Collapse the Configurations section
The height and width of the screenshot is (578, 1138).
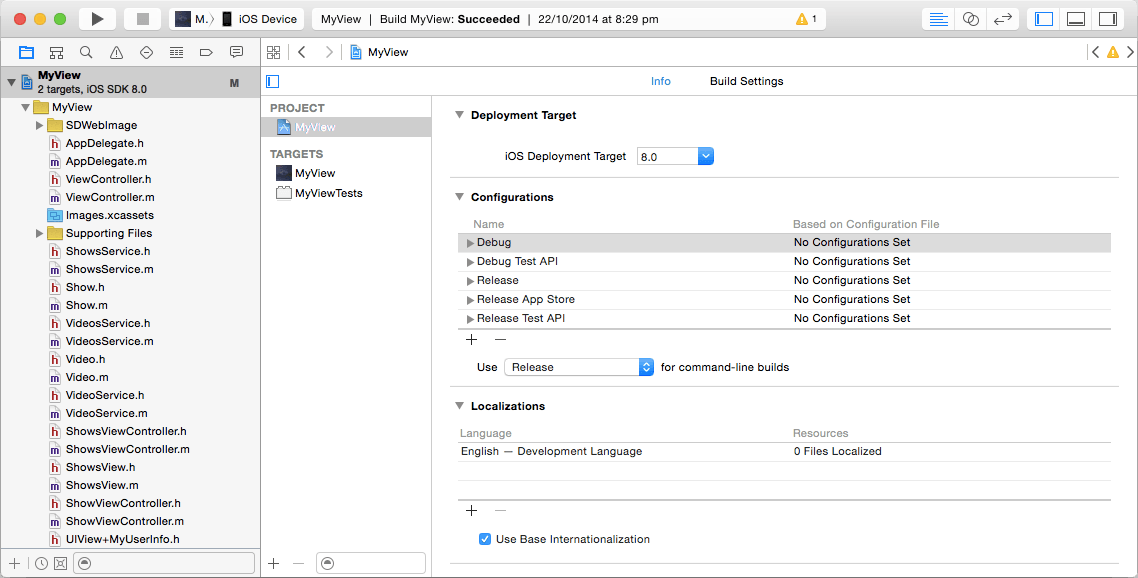(x=459, y=197)
